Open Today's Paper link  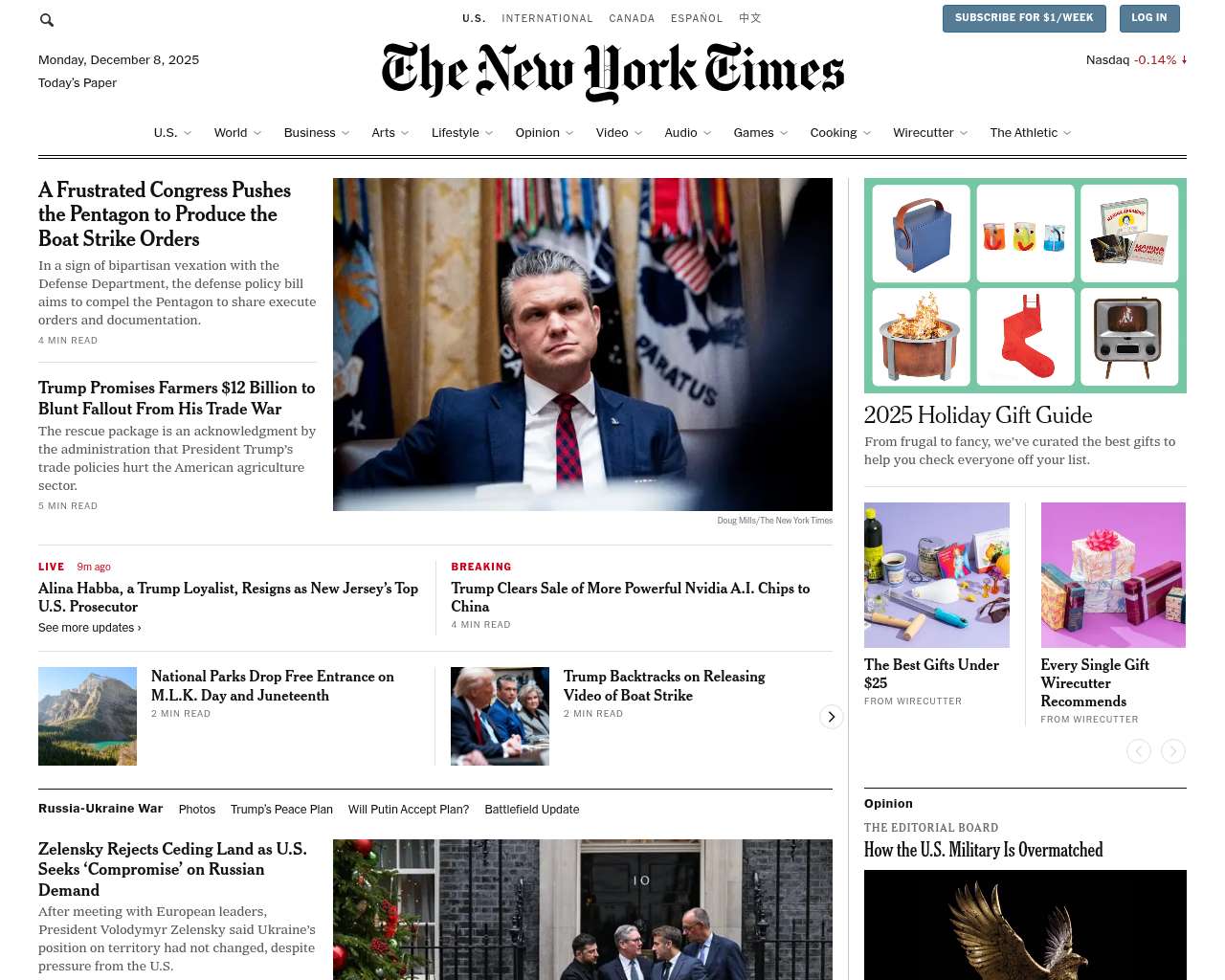click(78, 83)
